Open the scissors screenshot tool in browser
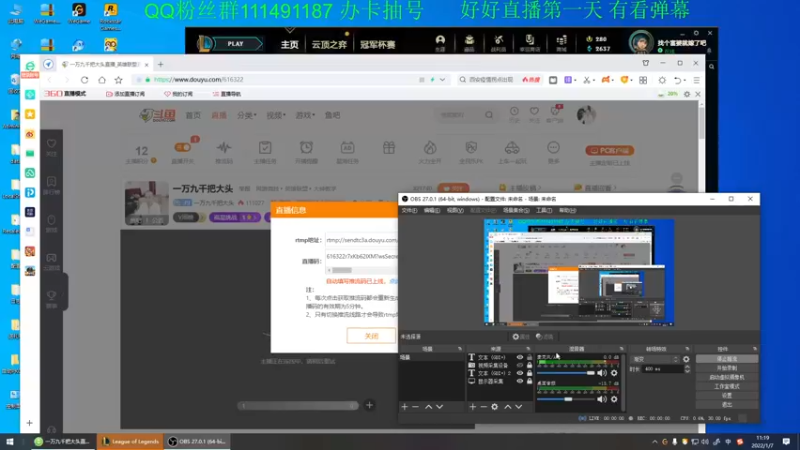This screenshot has width=800, height=450. (x=587, y=80)
